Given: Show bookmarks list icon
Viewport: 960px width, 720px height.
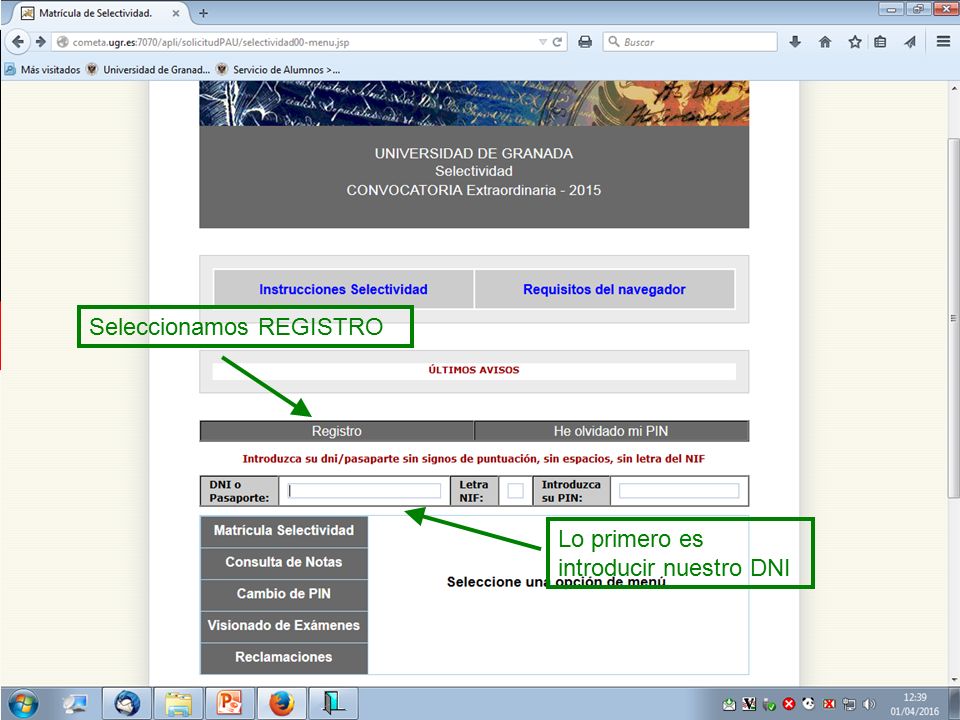Looking at the screenshot, I should point(880,42).
